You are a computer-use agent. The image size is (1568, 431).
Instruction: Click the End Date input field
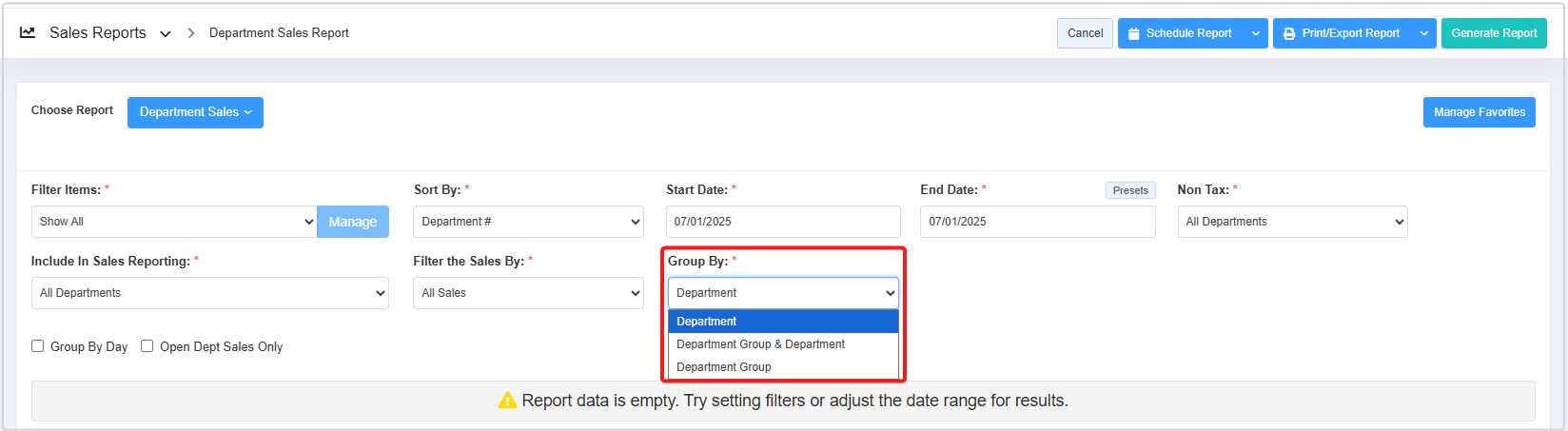click(x=1037, y=222)
